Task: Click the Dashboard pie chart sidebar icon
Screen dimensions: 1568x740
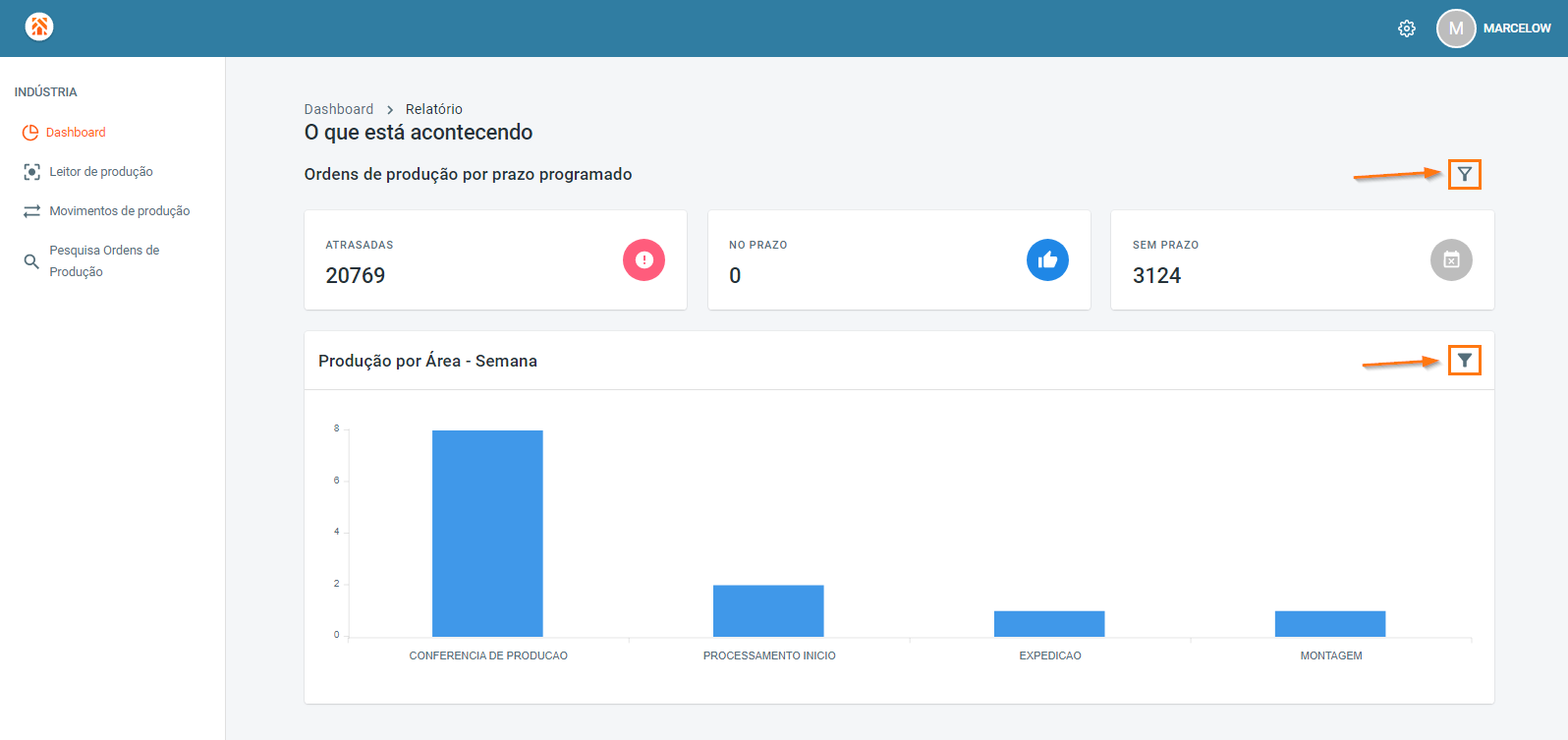Action: pos(30,133)
